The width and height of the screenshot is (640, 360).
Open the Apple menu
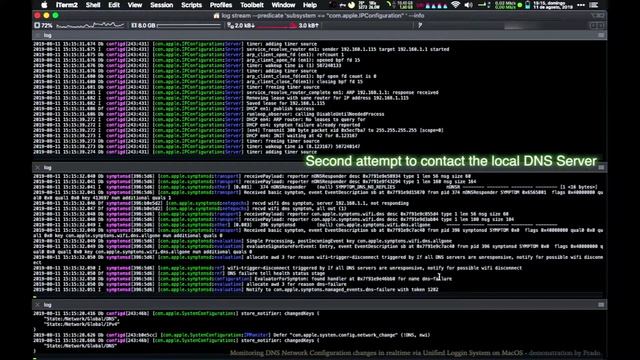click(44, 5)
